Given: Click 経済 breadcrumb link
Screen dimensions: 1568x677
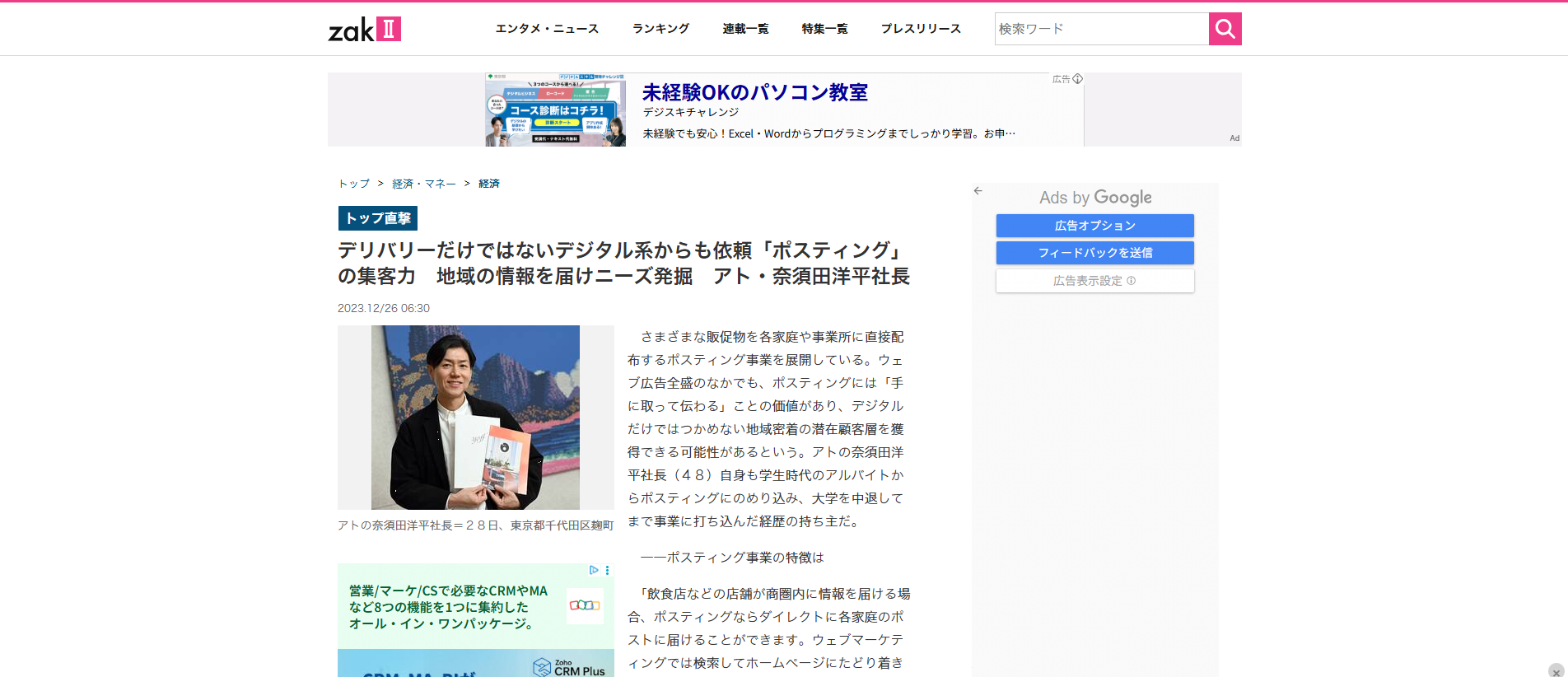Looking at the screenshot, I should coord(489,184).
